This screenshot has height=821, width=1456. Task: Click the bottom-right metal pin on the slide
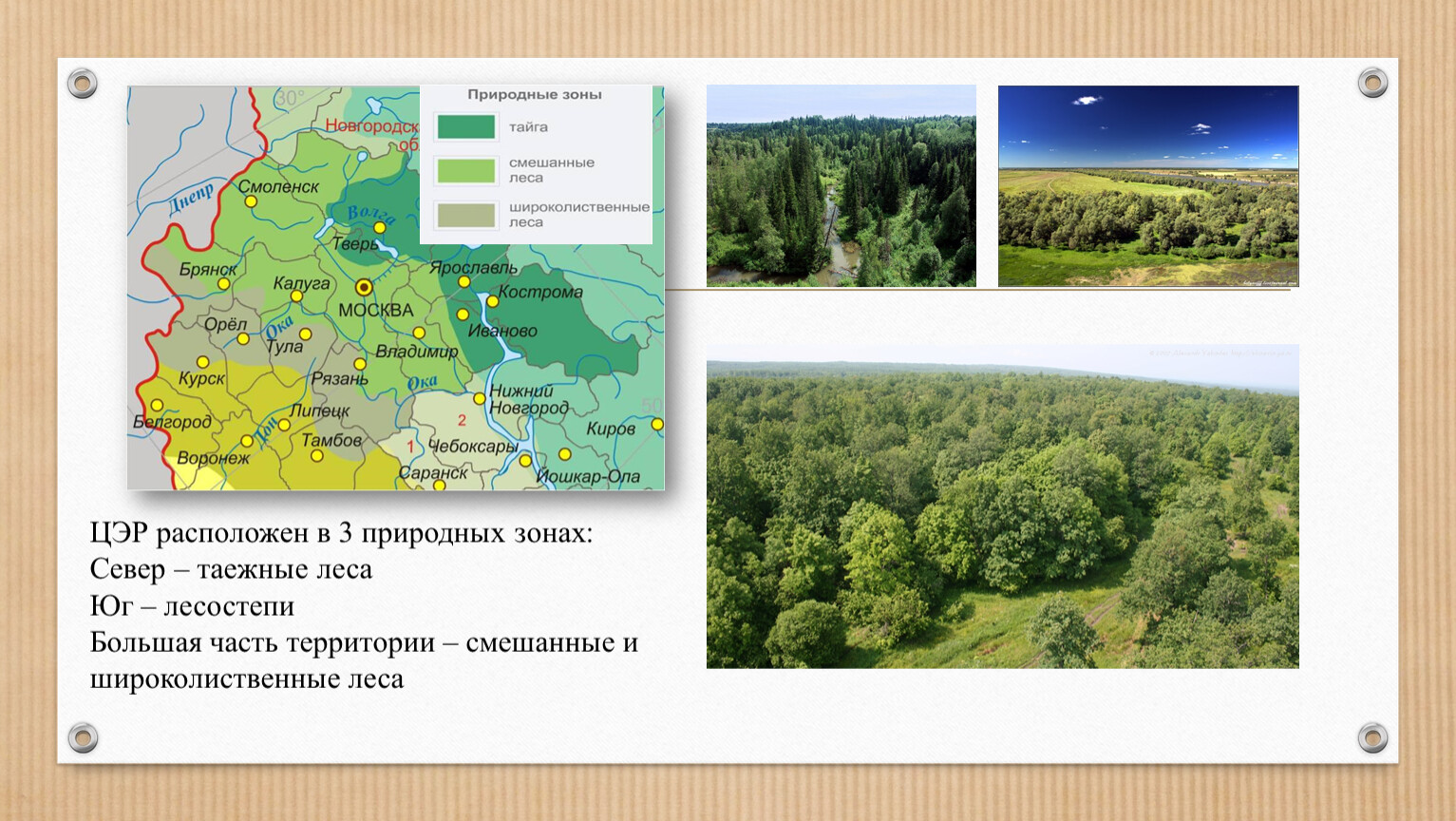click(x=1372, y=737)
